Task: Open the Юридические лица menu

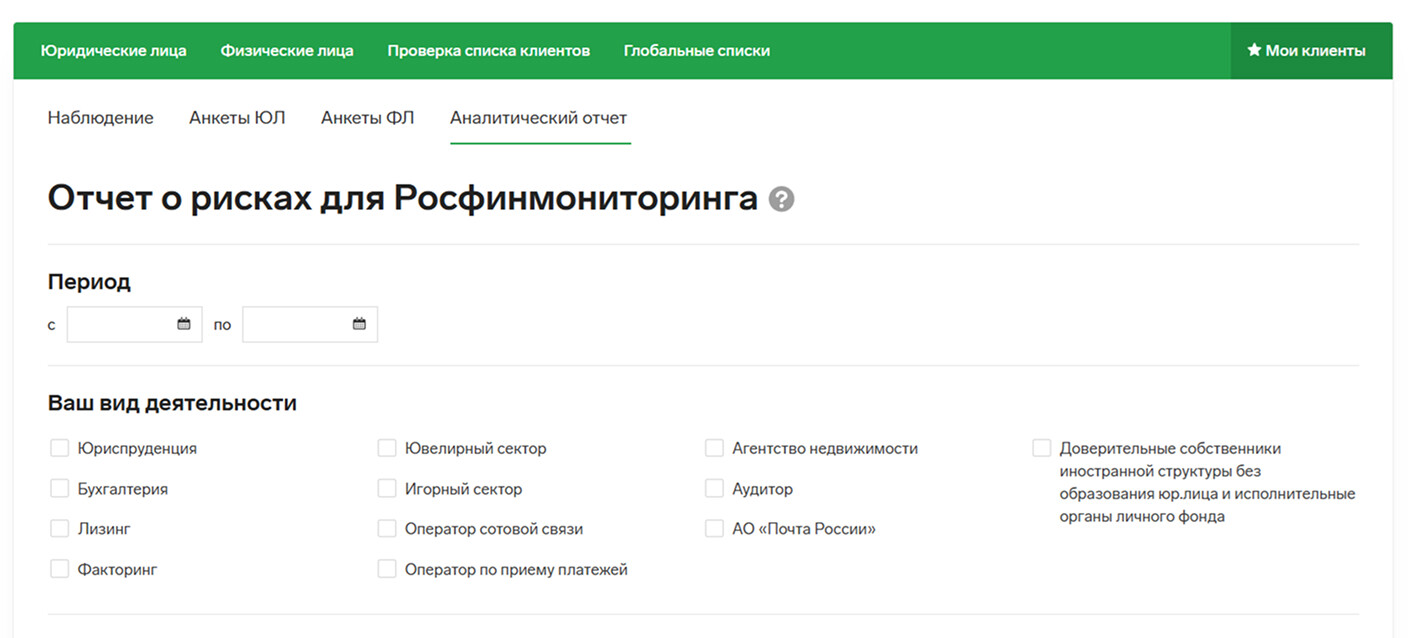Action: click(x=113, y=51)
